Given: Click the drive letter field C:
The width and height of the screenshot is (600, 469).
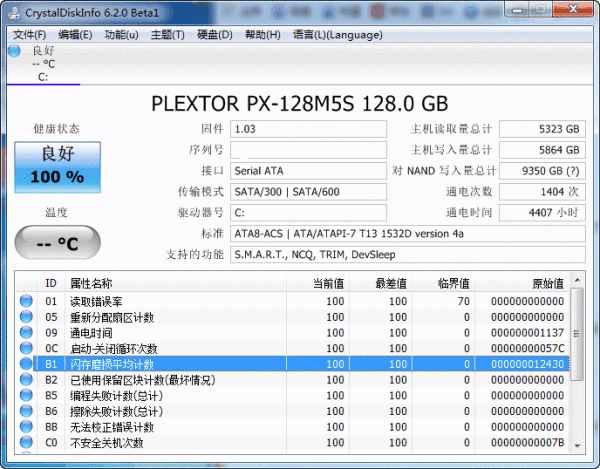Looking at the screenshot, I should coord(308,213).
